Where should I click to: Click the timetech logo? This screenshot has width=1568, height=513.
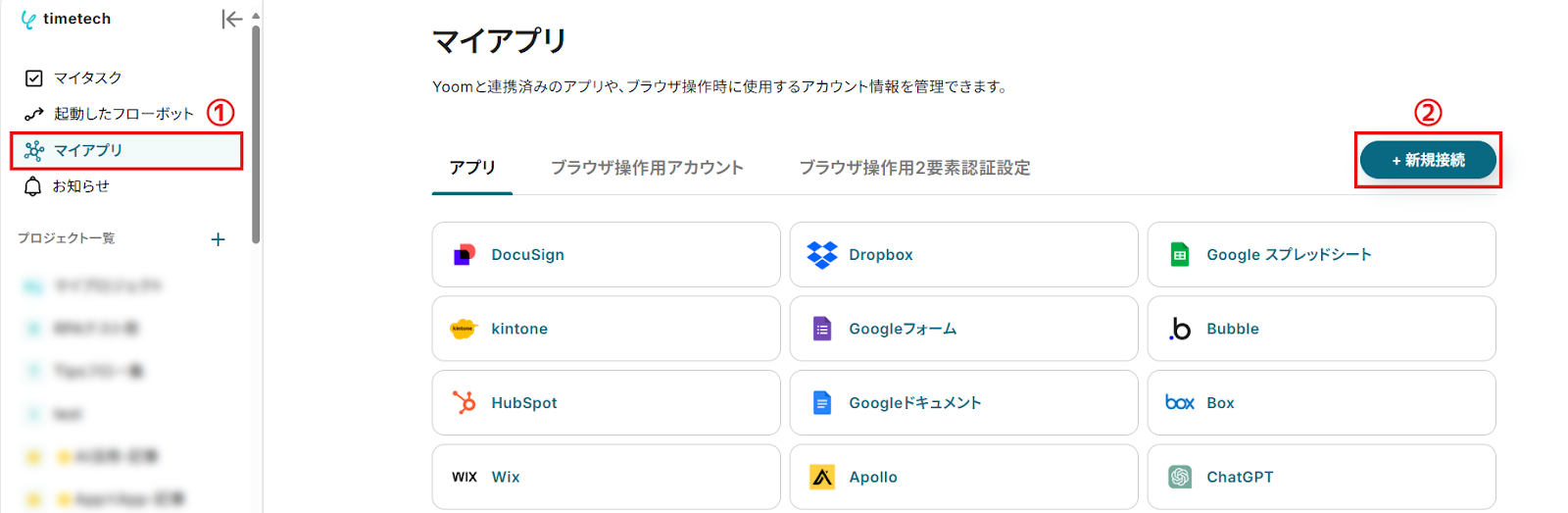66,19
